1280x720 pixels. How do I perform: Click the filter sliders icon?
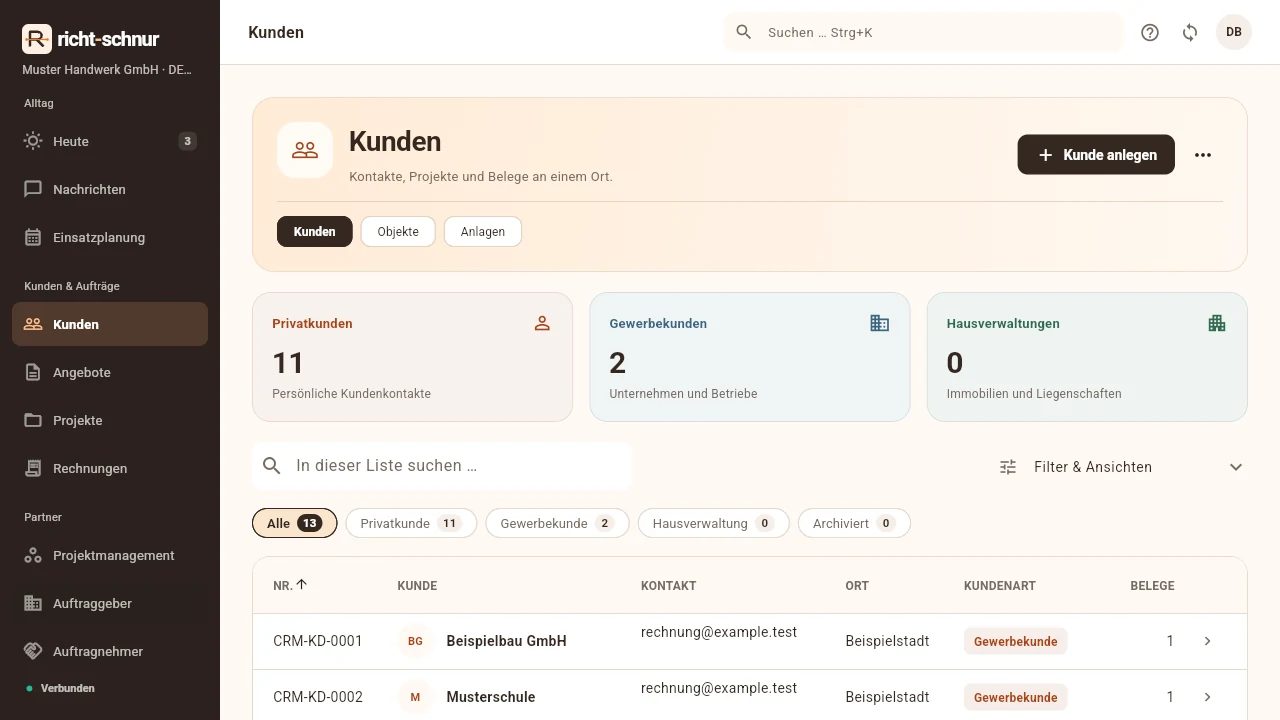coord(1008,467)
